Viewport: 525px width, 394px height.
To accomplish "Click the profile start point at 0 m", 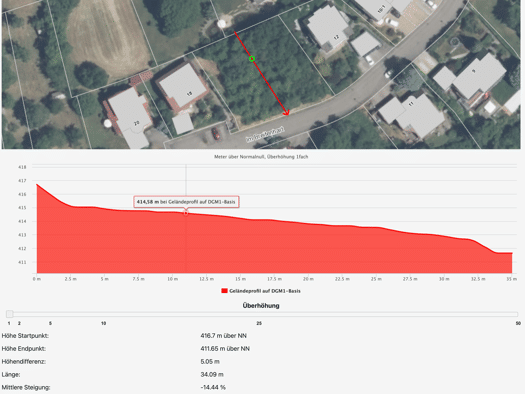I will pos(37,184).
